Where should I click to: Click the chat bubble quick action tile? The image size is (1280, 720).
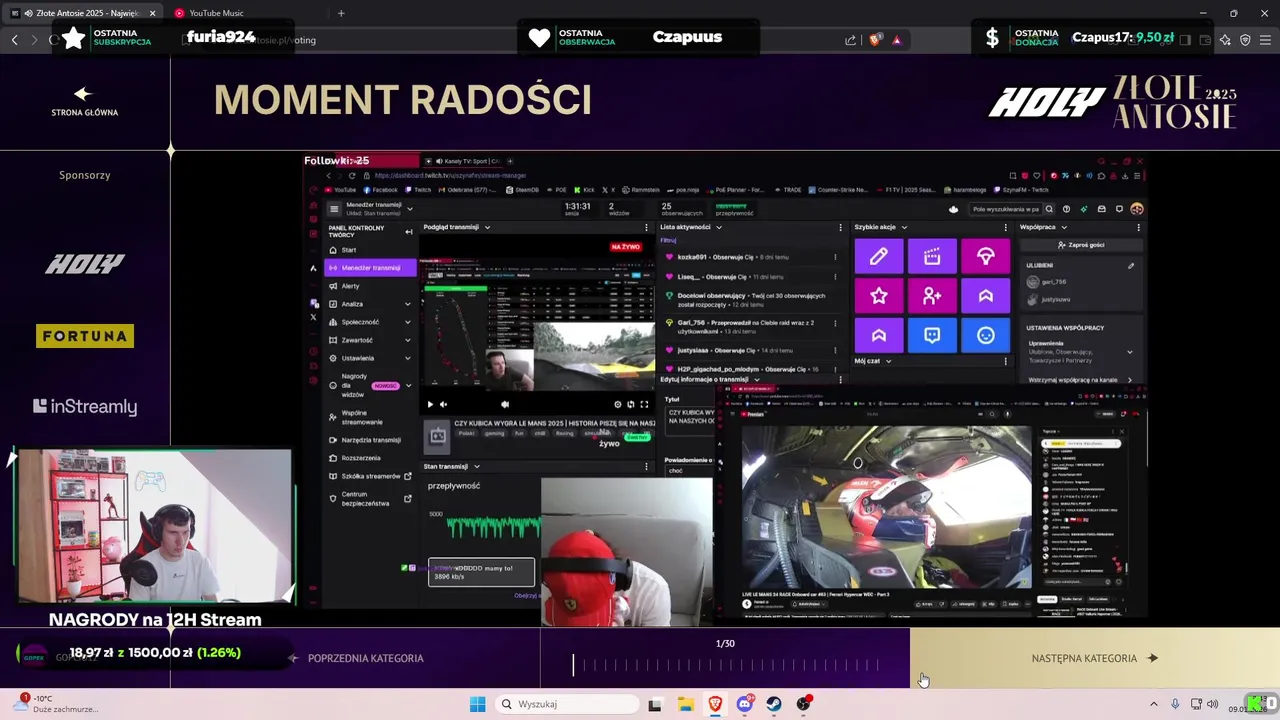tap(932, 336)
